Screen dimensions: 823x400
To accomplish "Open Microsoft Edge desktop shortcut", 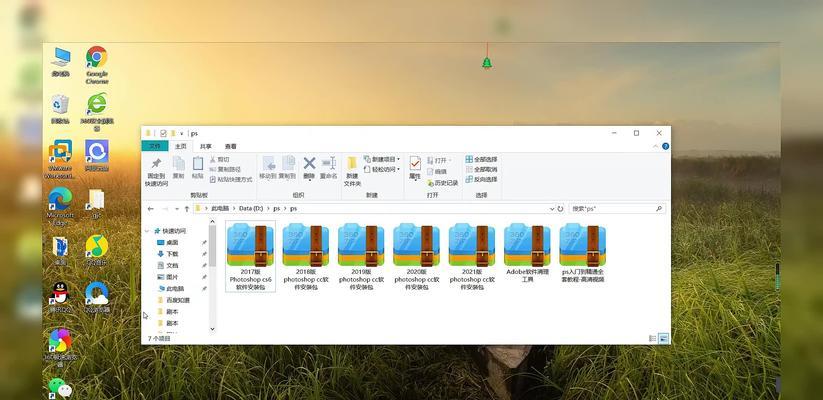I will coord(60,206).
